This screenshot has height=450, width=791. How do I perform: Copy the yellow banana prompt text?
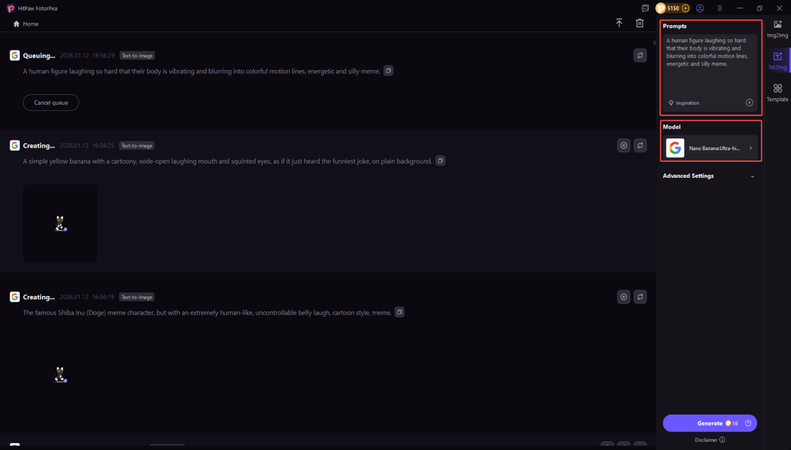tap(440, 161)
